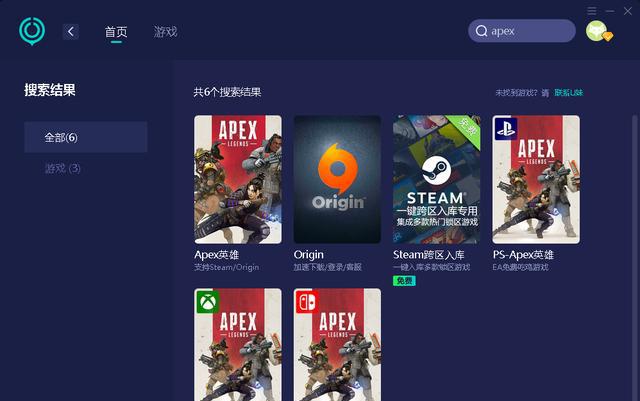Open the Switch Apex Legends cover
The height and width of the screenshot is (401, 640).
pyautogui.click(x=337, y=345)
